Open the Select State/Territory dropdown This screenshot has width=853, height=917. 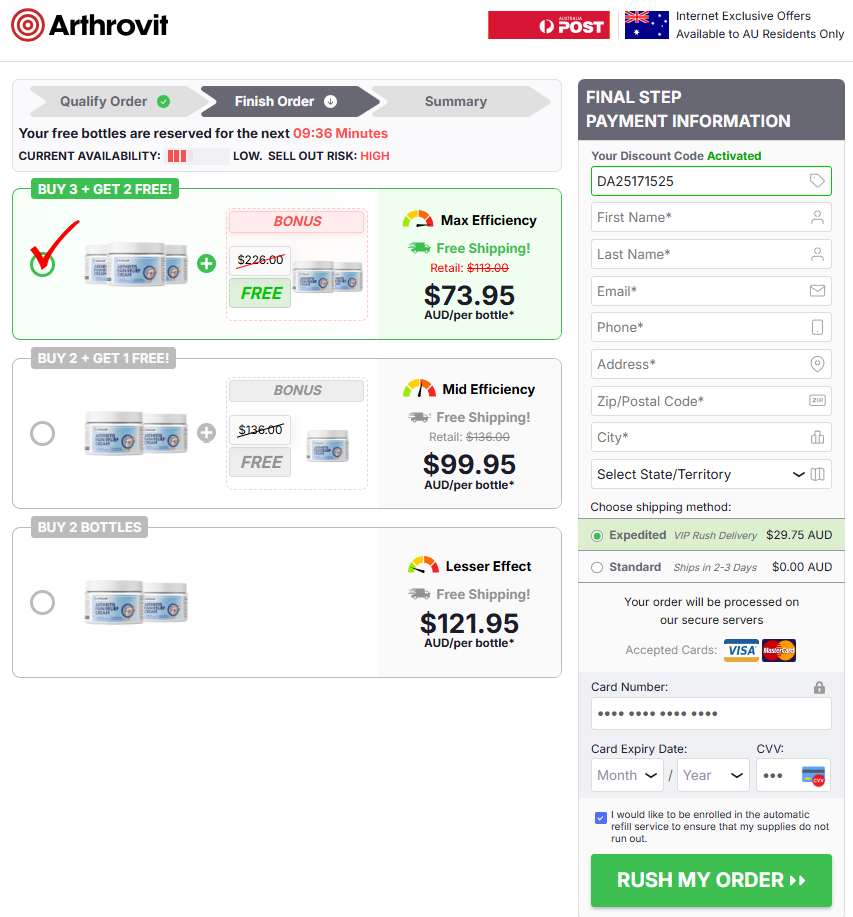tap(711, 473)
